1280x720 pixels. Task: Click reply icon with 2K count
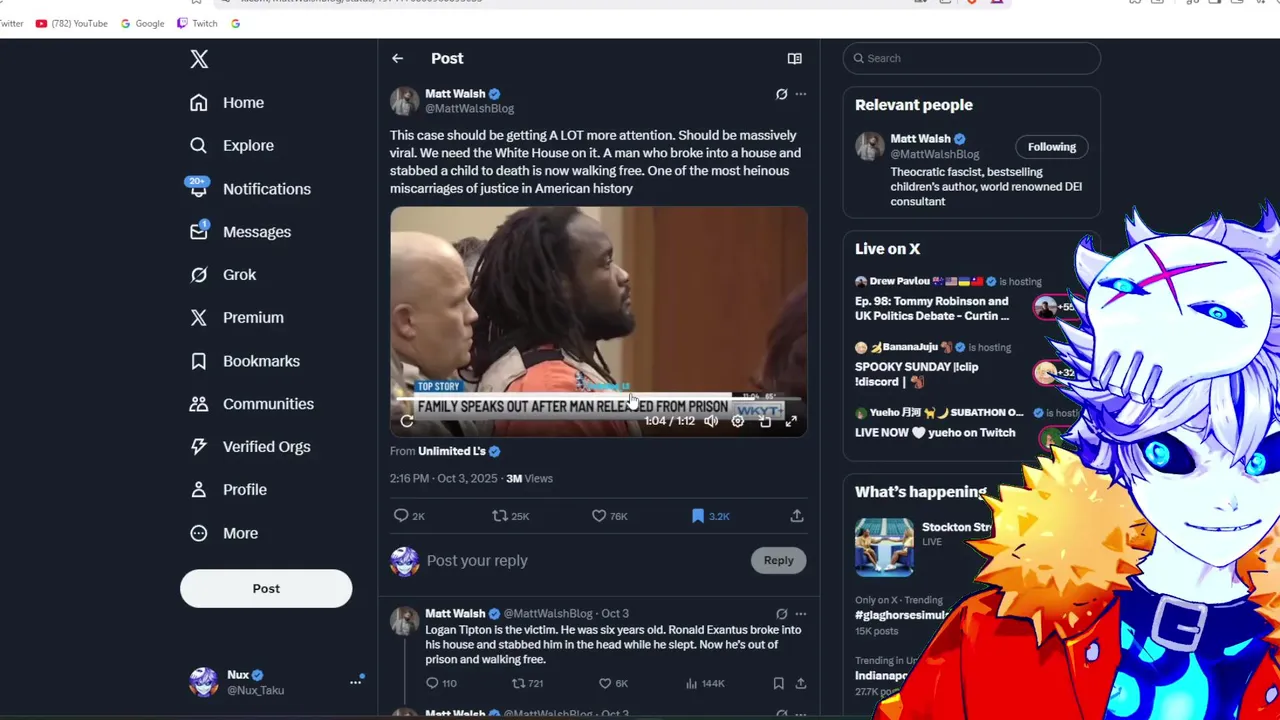[409, 516]
